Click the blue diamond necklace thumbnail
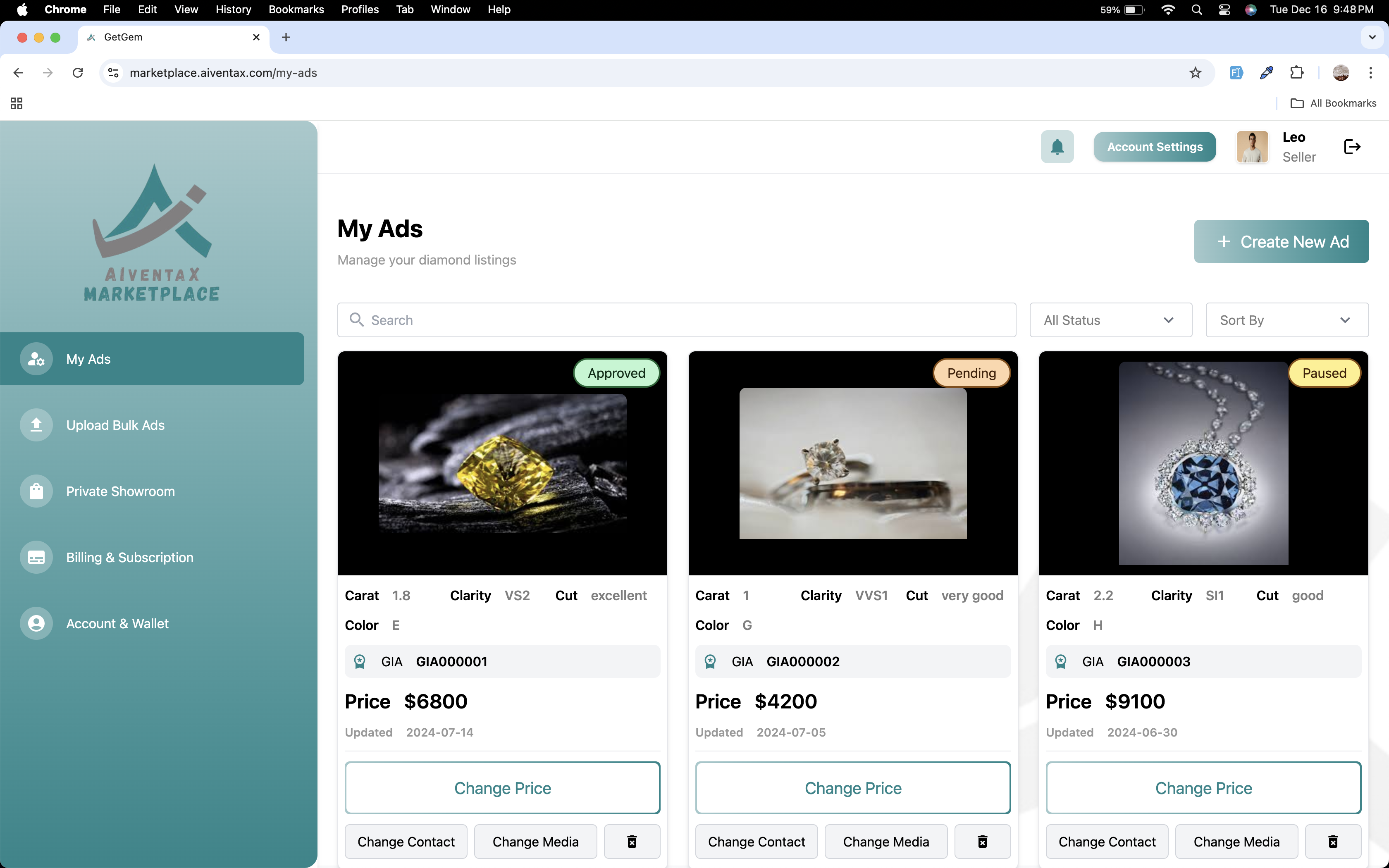The height and width of the screenshot is (868, 1389). pos(1203,463)
